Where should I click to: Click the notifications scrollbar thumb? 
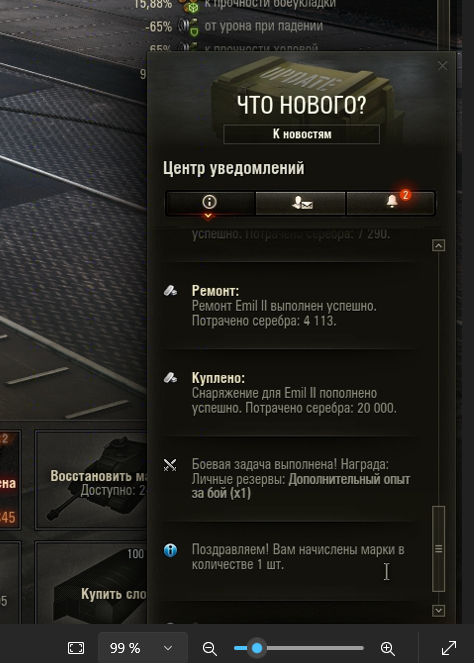click(x=438, y=549)
